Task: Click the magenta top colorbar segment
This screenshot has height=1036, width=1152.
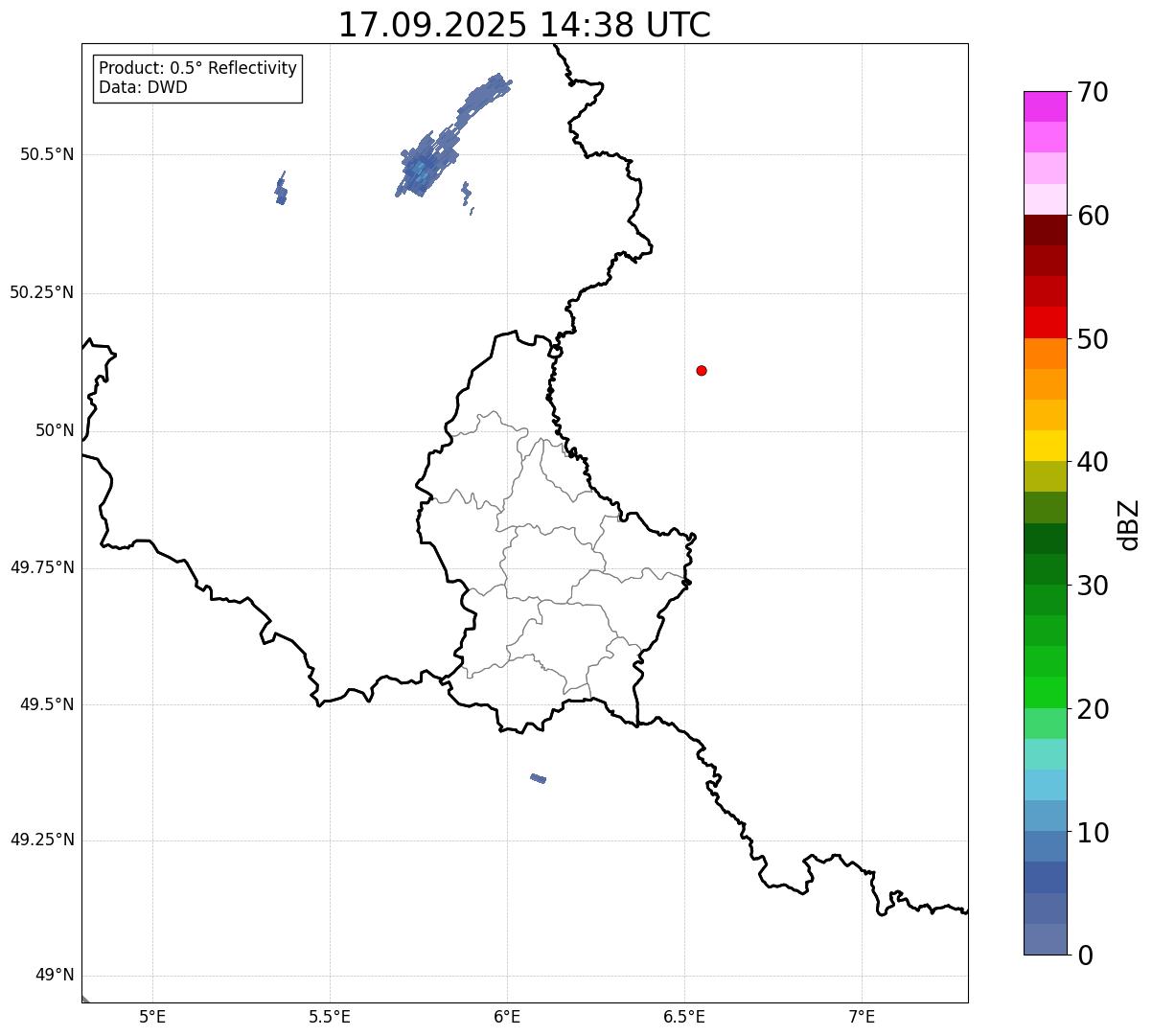Action: click(x=1046, y=106)
